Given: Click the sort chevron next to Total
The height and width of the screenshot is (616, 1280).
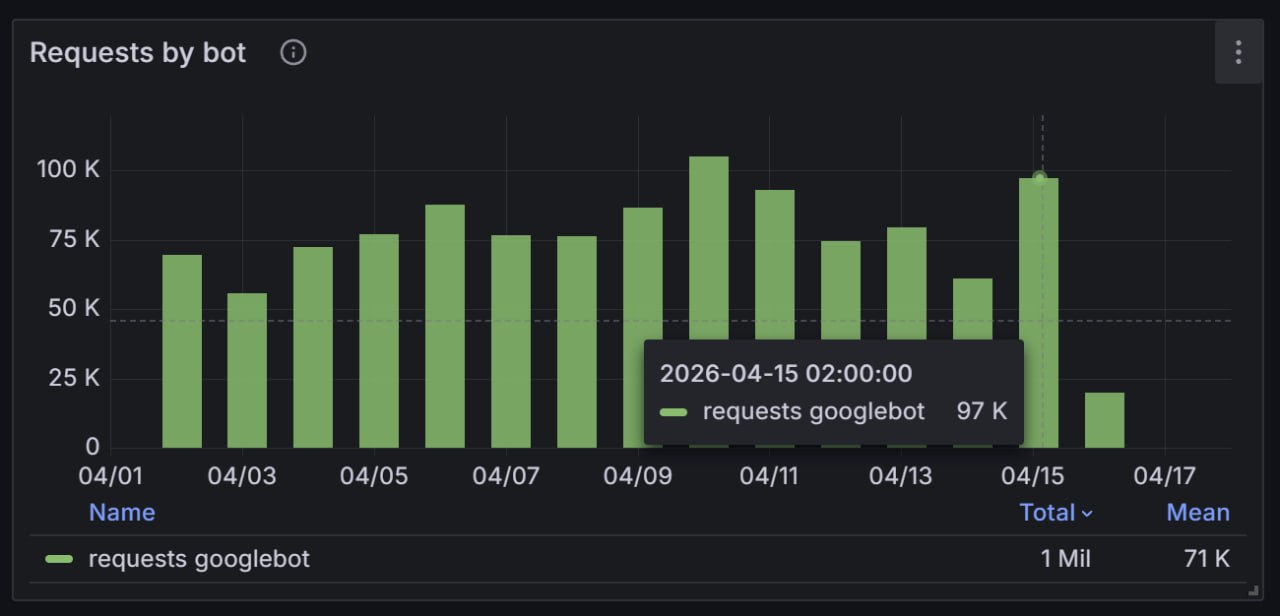Looking at the screenshot, I should (1087, 514).
